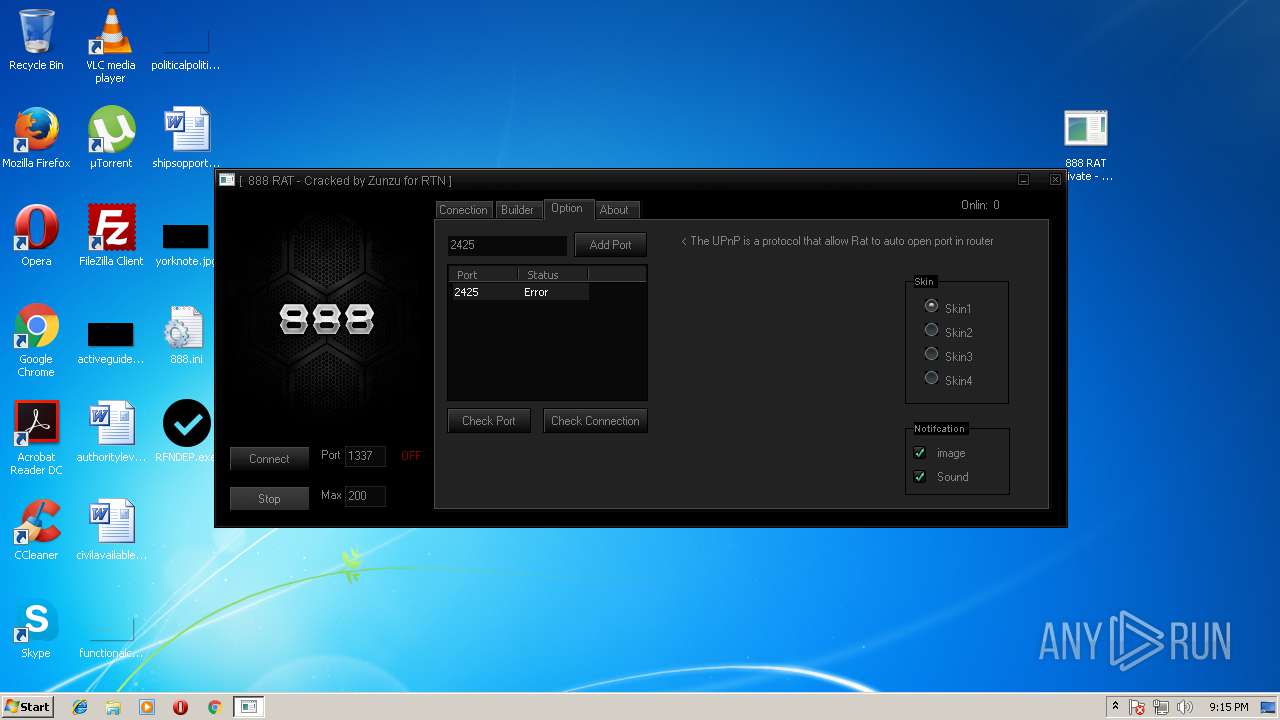
Task: Open Windows Explorer folder in taskbar
Action: coord(113,707)
